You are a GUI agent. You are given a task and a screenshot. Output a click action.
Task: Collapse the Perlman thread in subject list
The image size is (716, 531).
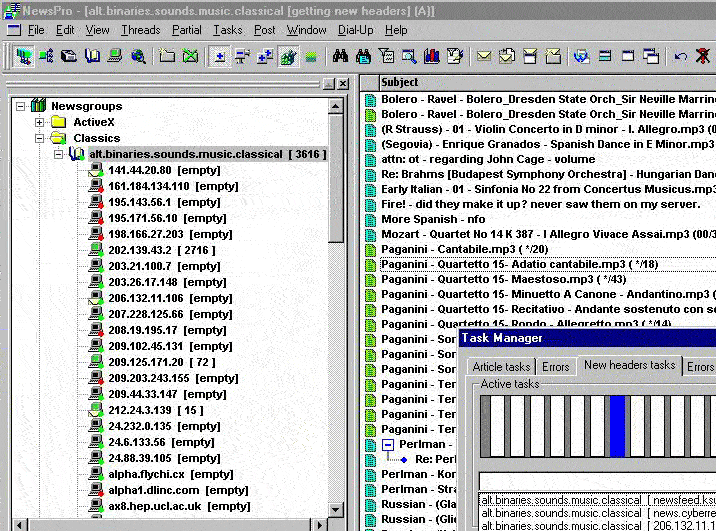[388, 443]
